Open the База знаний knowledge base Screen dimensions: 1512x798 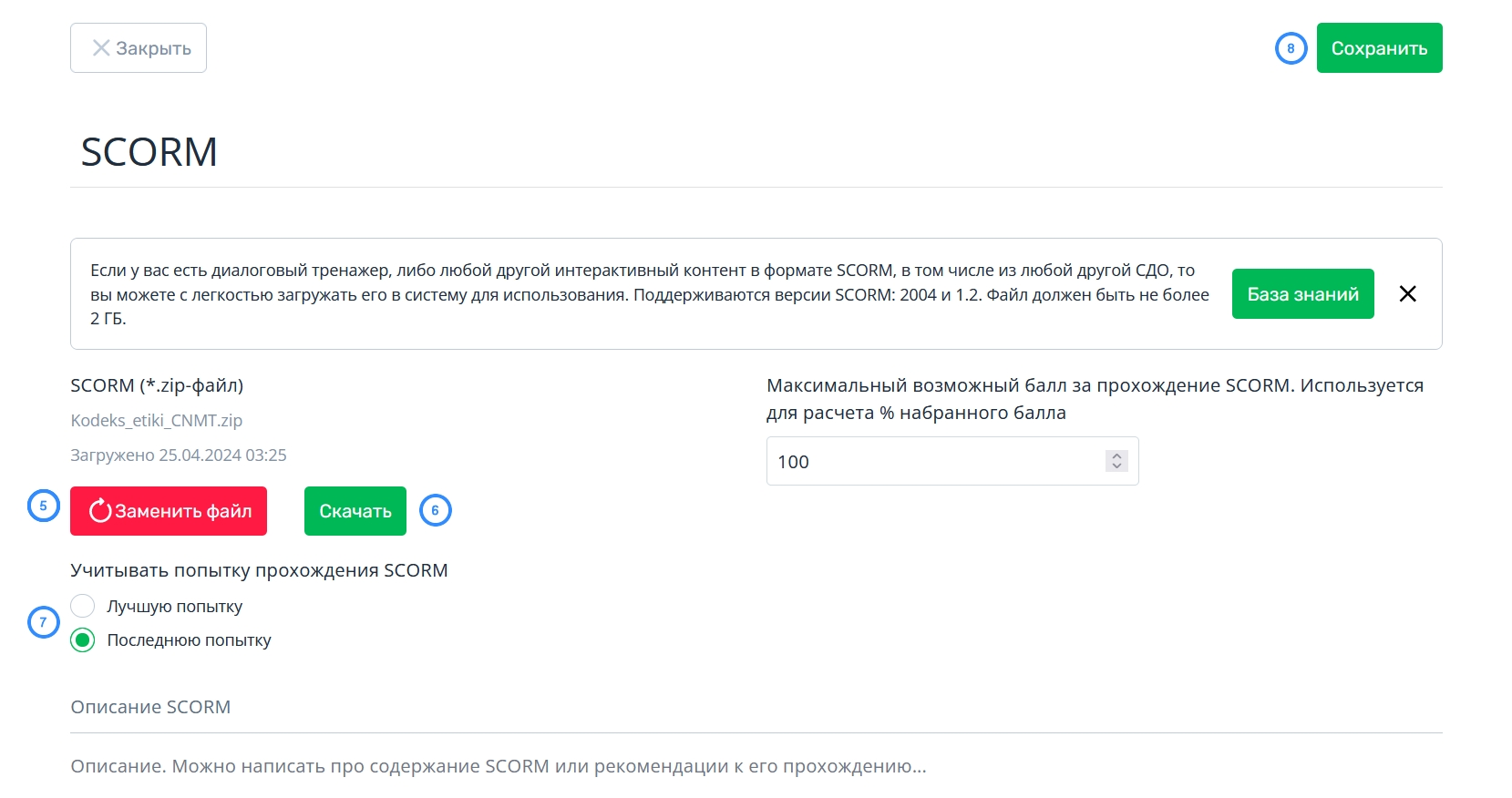[x=1302, y=294]
